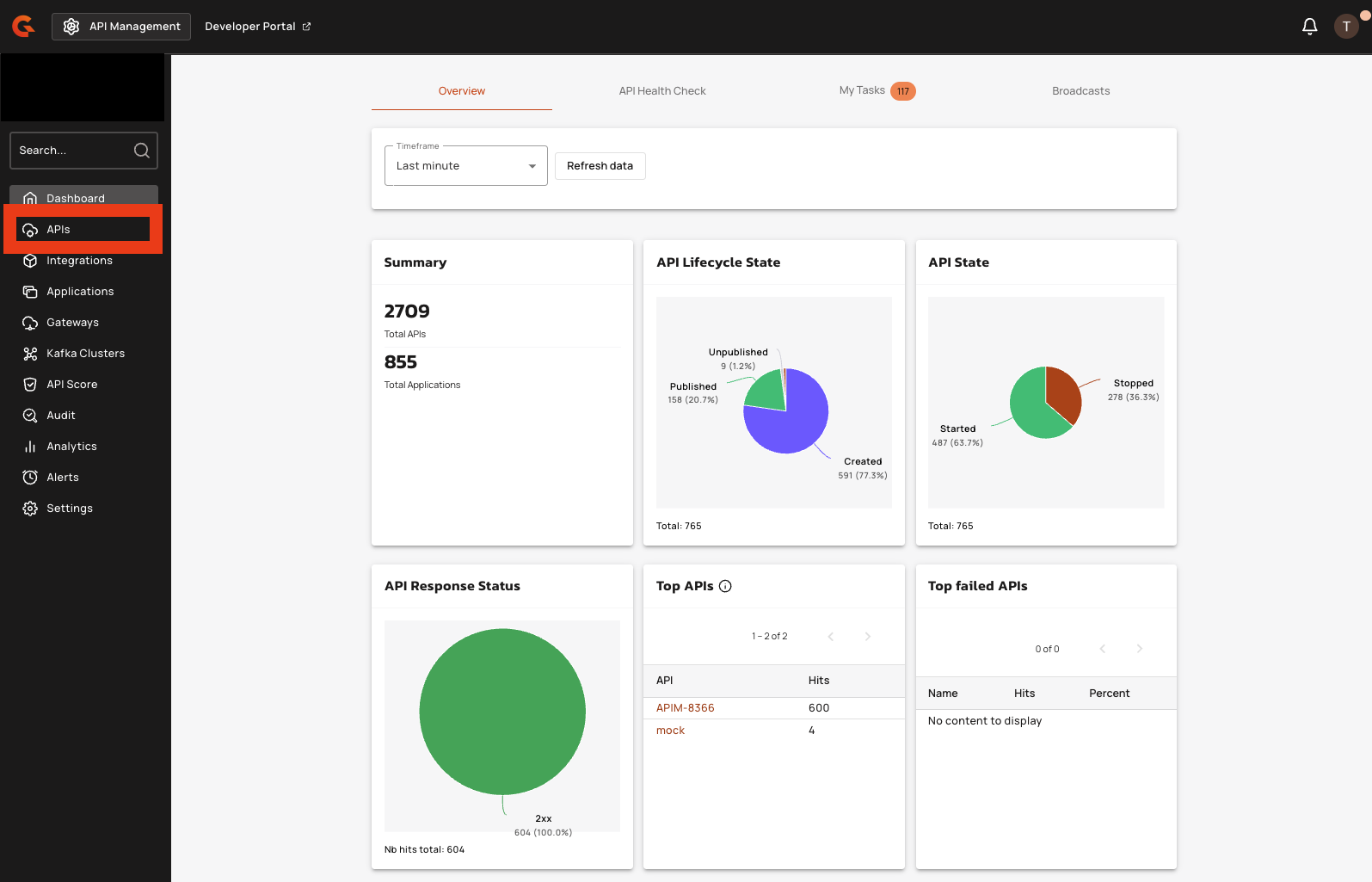Open the API Management product switcher

pos(121,27)
